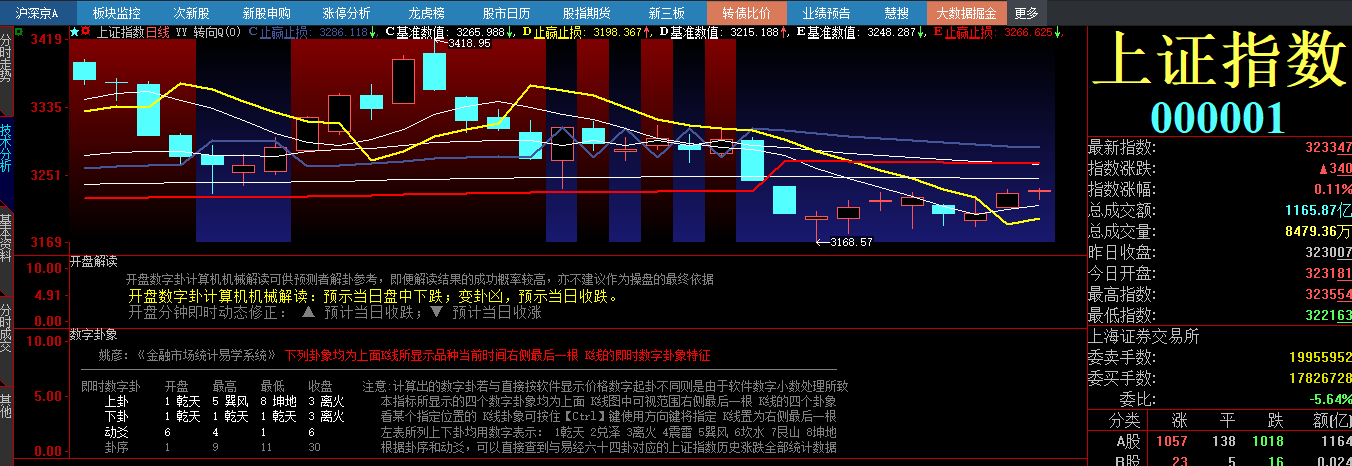Open the 板块监控 tab

click(x=116, y=13)
